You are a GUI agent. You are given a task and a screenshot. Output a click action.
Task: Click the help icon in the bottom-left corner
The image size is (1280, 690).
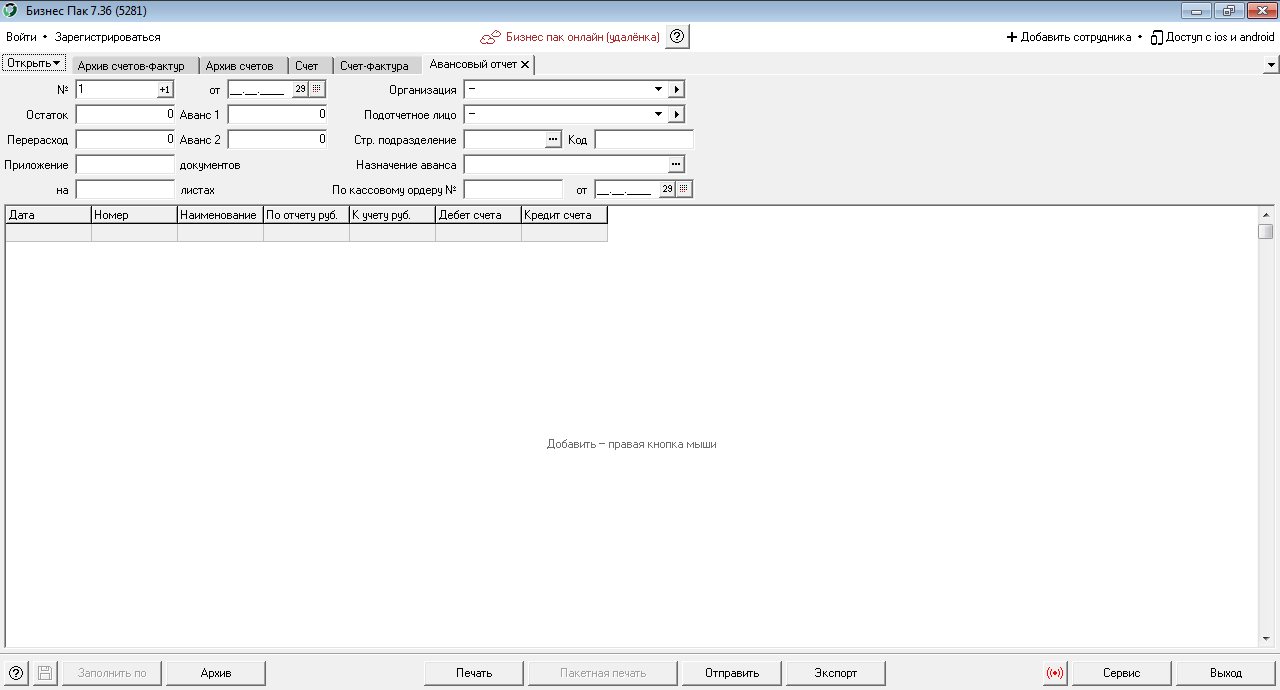(x=15, y=673)
